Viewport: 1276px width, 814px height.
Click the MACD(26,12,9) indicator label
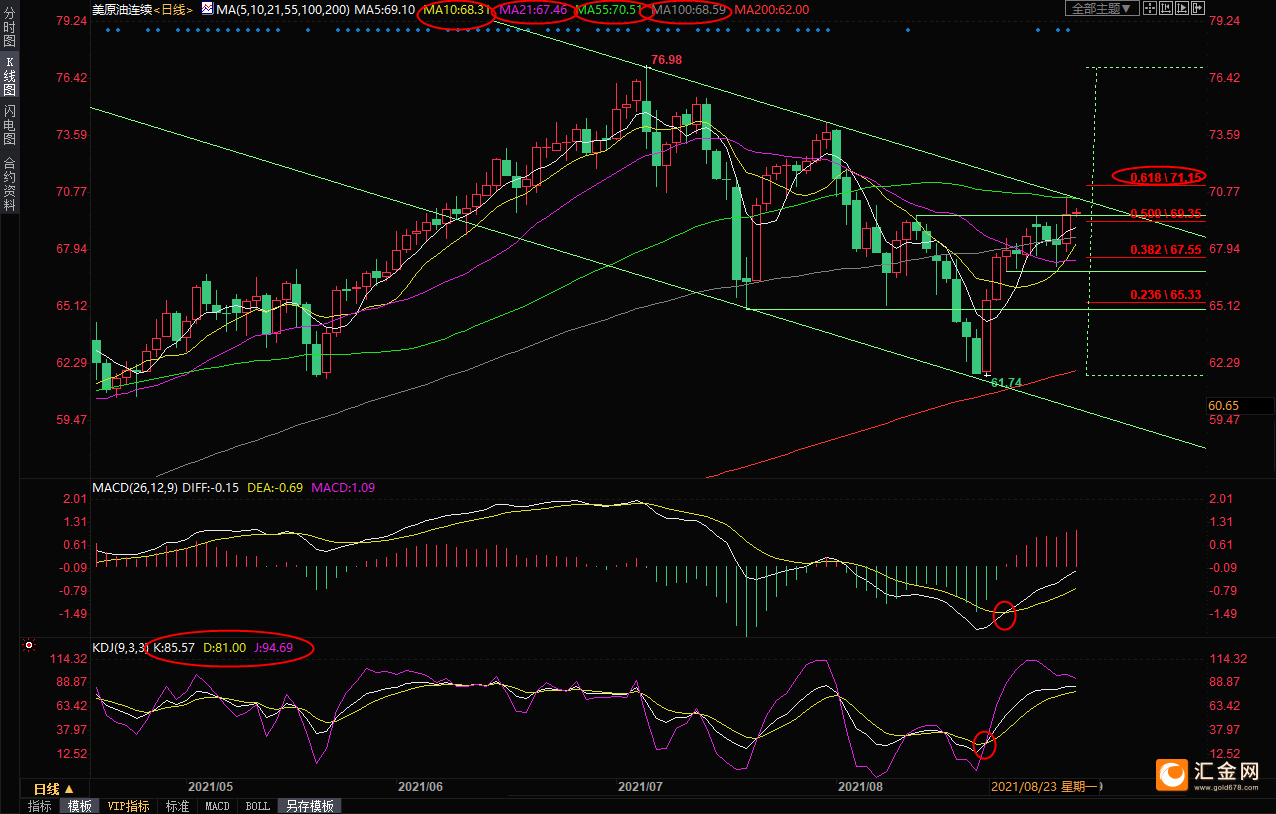136,487
